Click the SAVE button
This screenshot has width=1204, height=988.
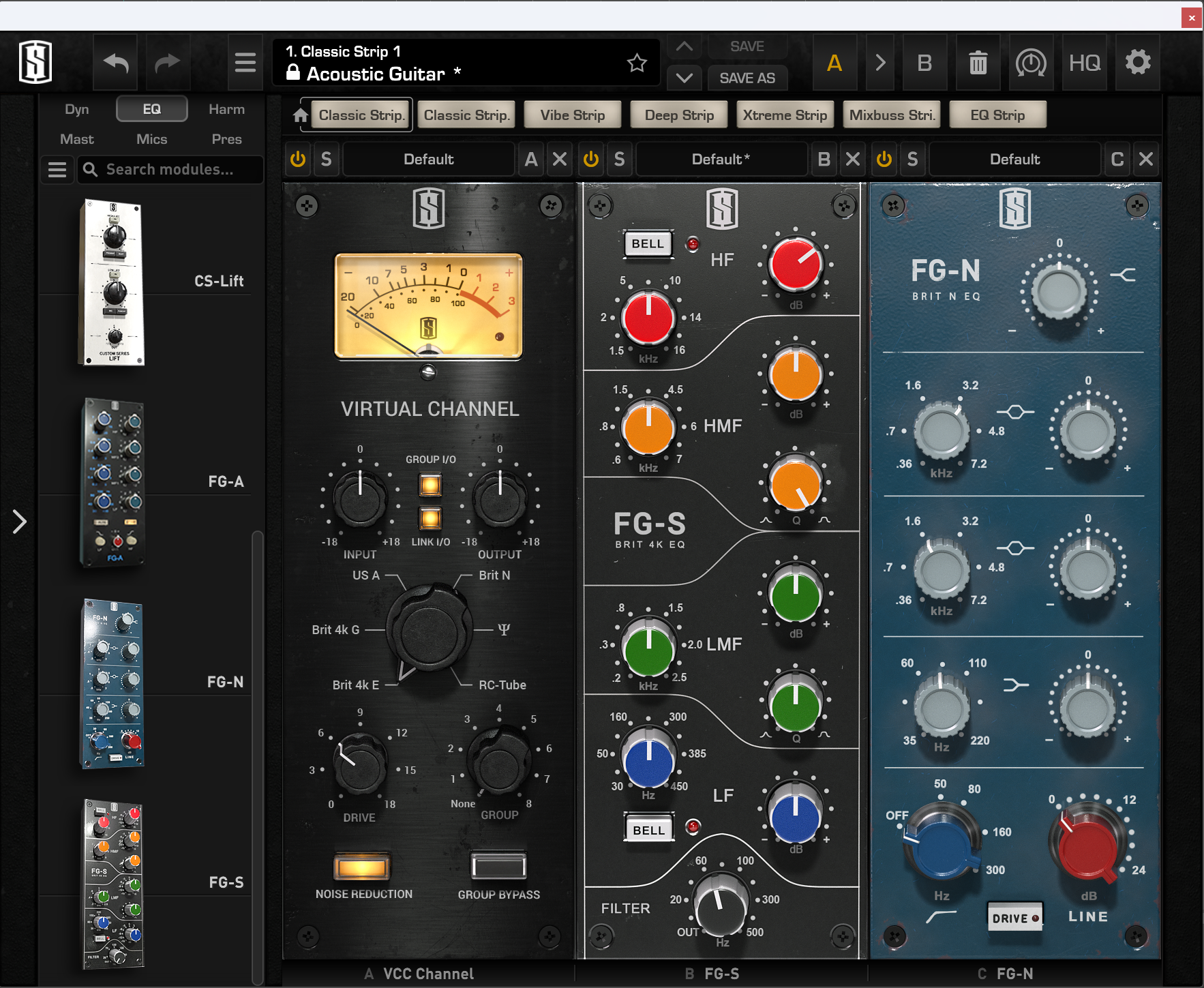click(x=747, y=46)
